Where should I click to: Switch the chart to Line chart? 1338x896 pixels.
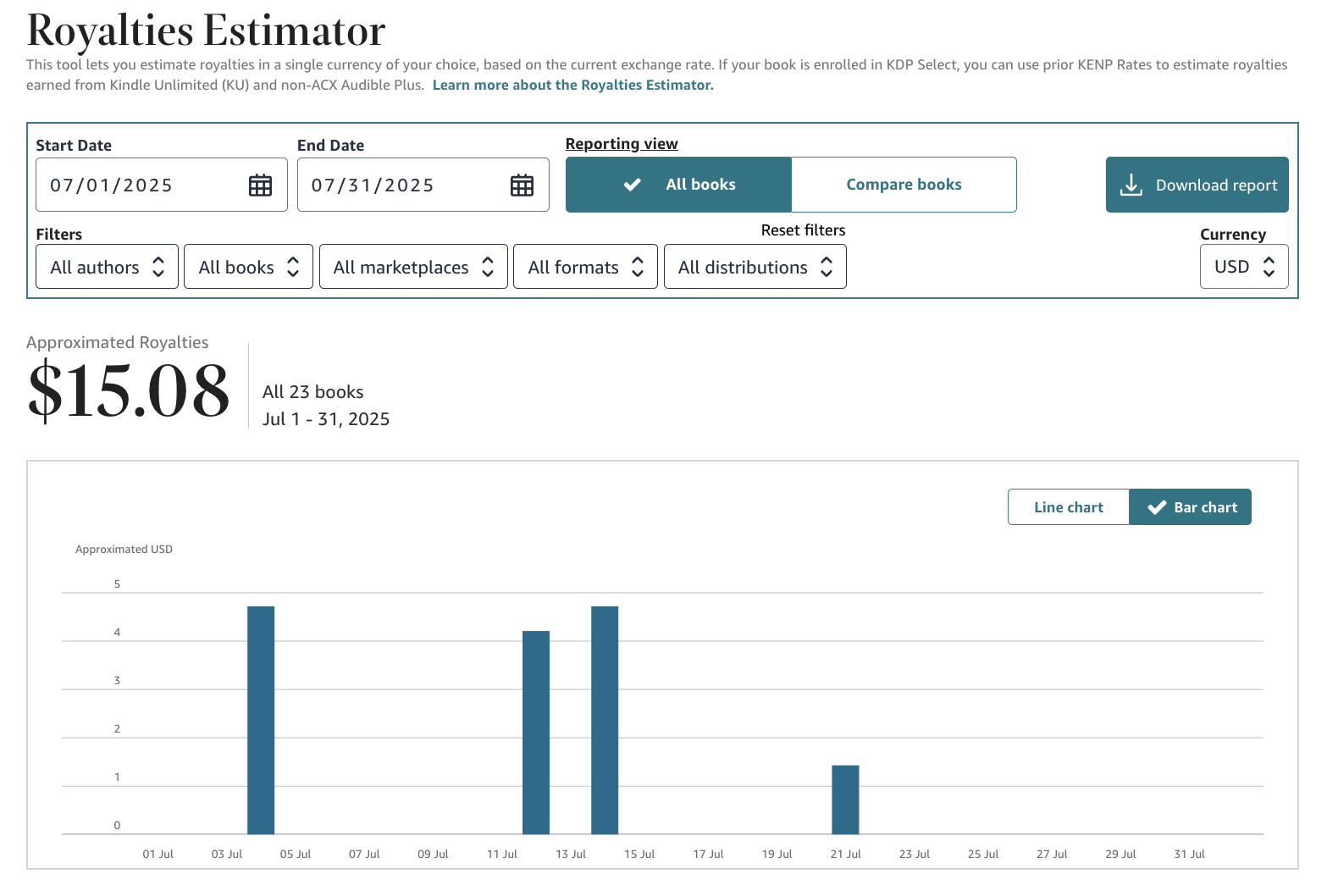tap(1069, 507)
